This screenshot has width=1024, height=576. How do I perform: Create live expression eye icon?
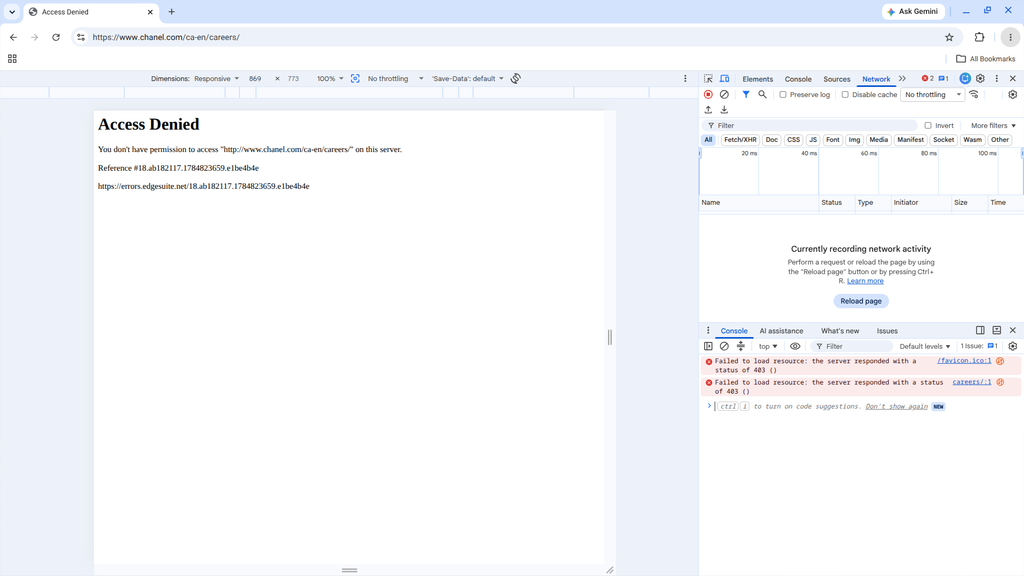(795, 346)
